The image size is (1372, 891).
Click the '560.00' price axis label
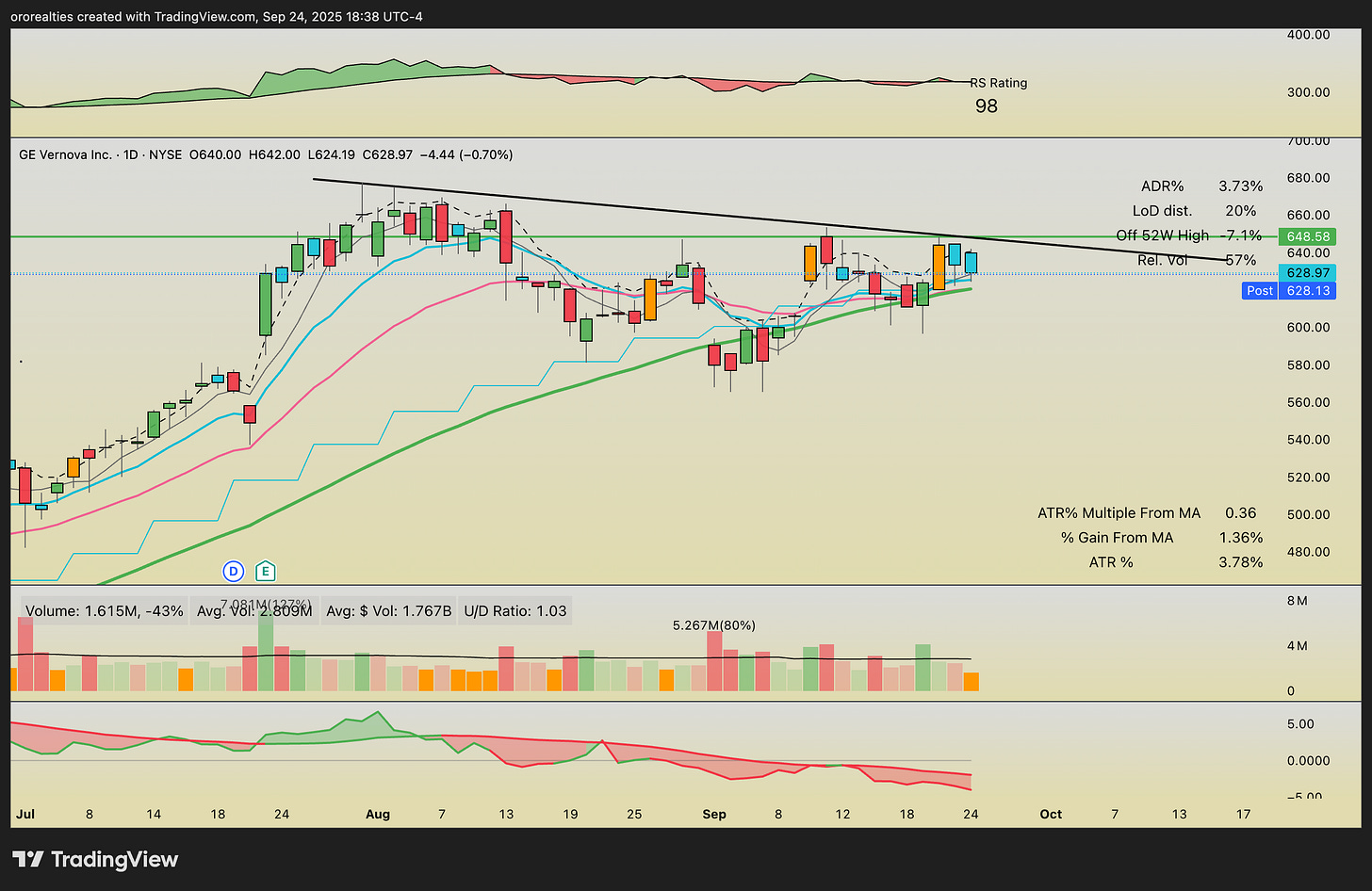(1309, 402)
